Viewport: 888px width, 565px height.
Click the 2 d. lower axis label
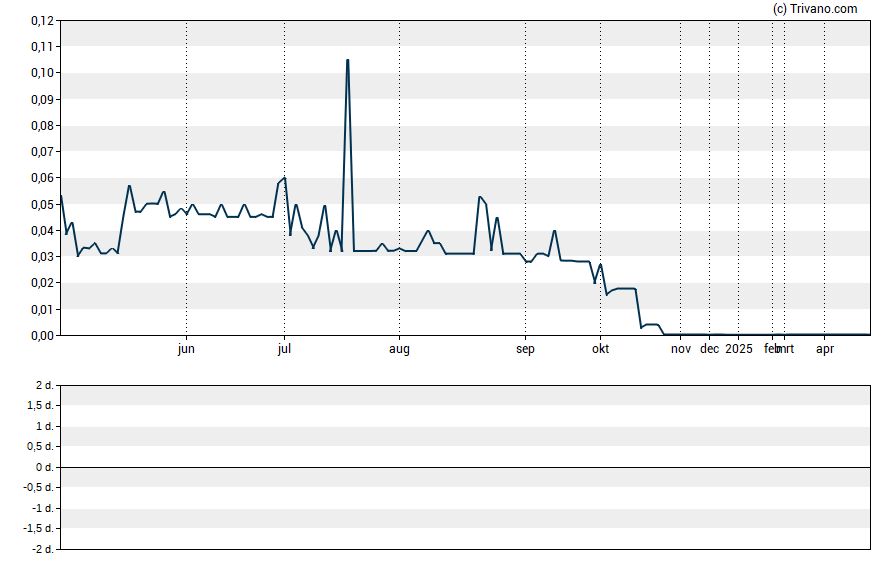(45, 386)
